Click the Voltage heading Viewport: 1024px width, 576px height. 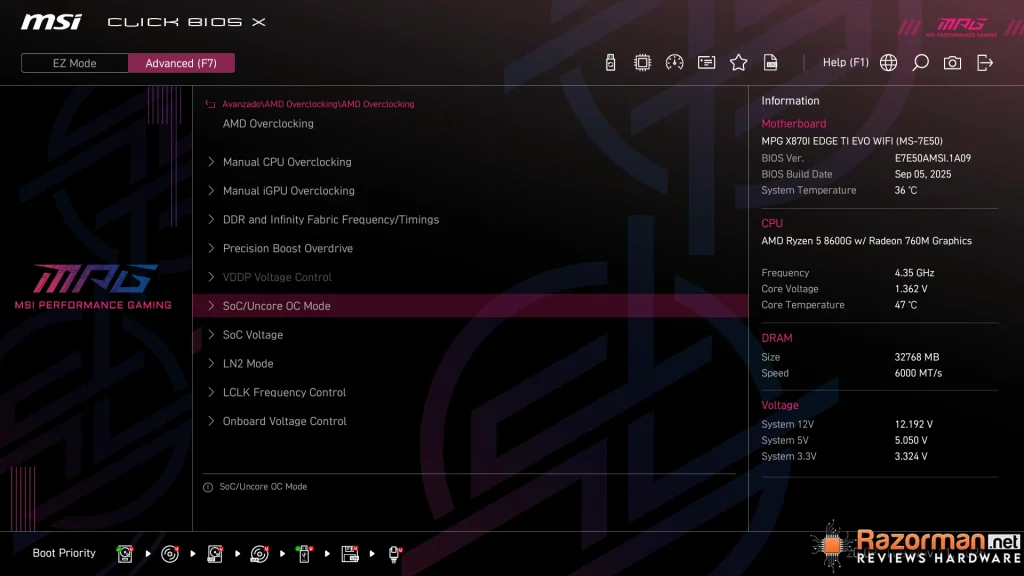point(780,406)
